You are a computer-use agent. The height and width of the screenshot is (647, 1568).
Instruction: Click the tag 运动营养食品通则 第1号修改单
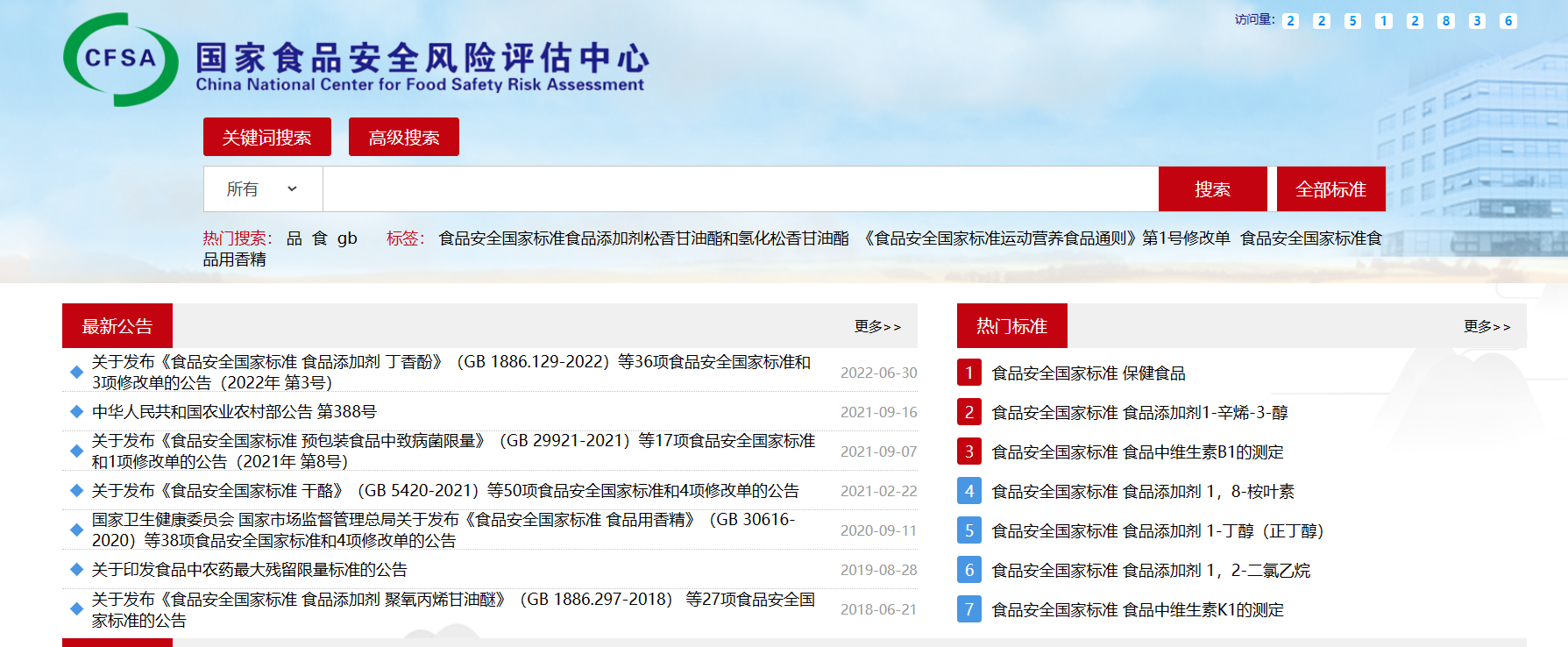(x=1045, y=238)
